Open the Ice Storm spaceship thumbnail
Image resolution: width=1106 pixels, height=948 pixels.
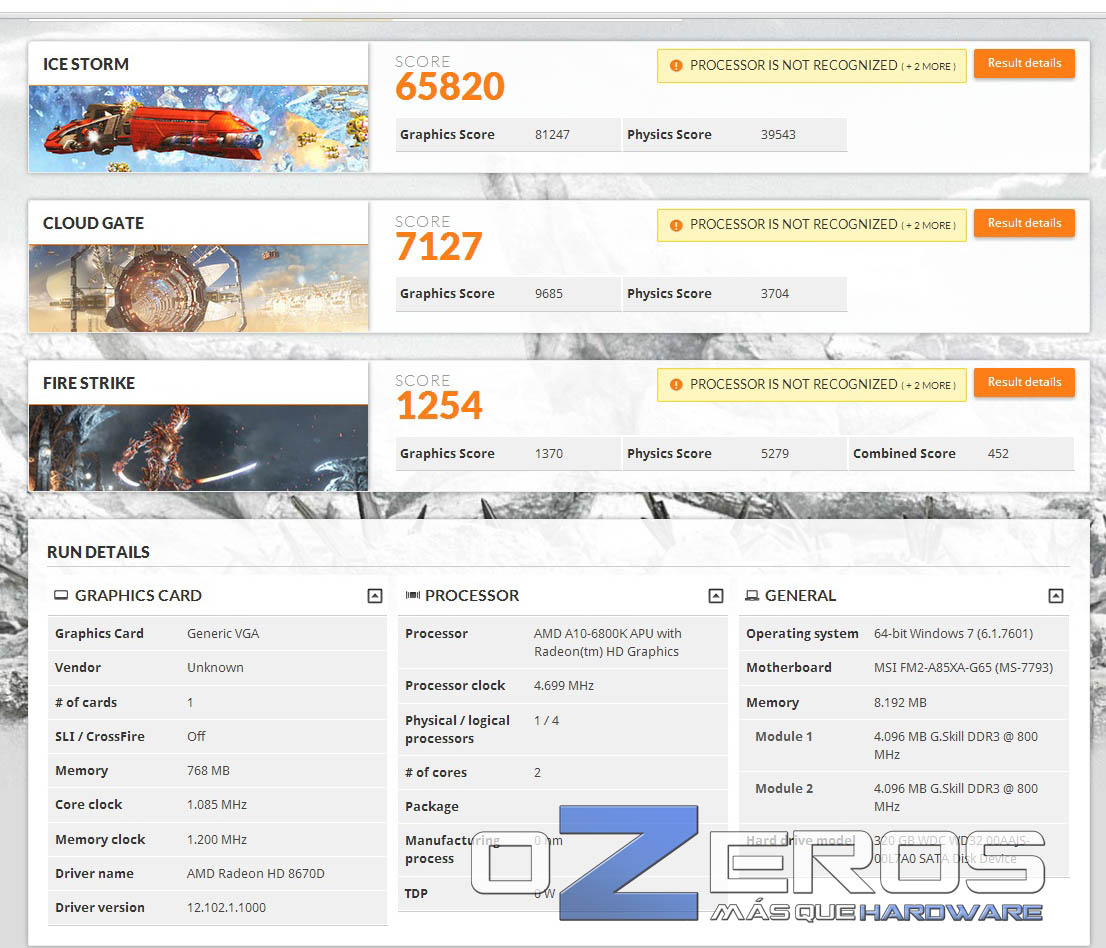[x=198, y=129]
